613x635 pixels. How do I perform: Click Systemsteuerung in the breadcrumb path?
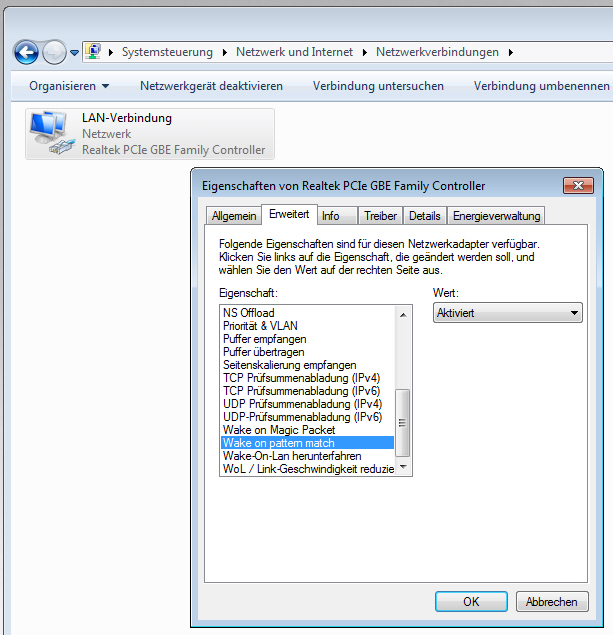click(167, 52)
